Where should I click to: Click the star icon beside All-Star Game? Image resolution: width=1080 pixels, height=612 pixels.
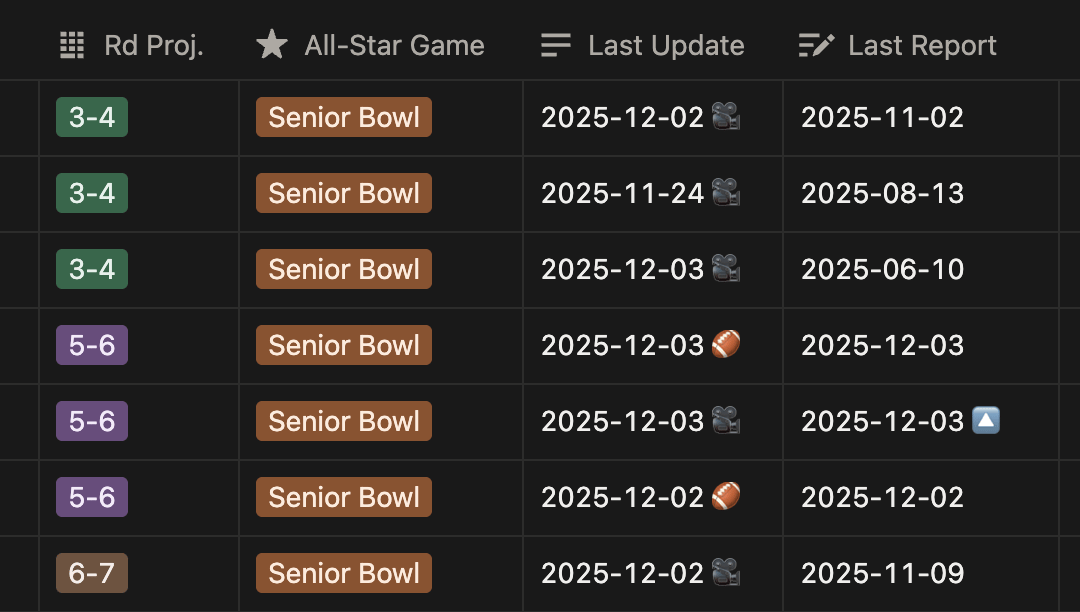pyautogui.click(x=272, y=45)
